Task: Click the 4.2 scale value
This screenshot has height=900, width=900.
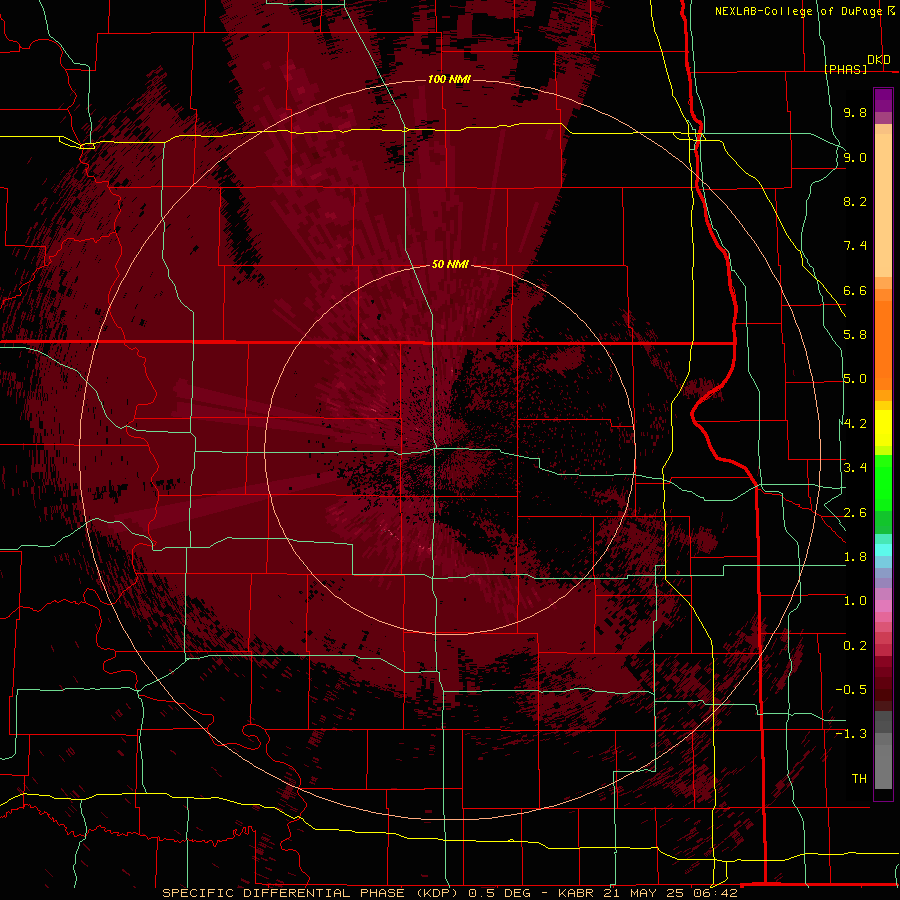Action: (x=855, y=424)
